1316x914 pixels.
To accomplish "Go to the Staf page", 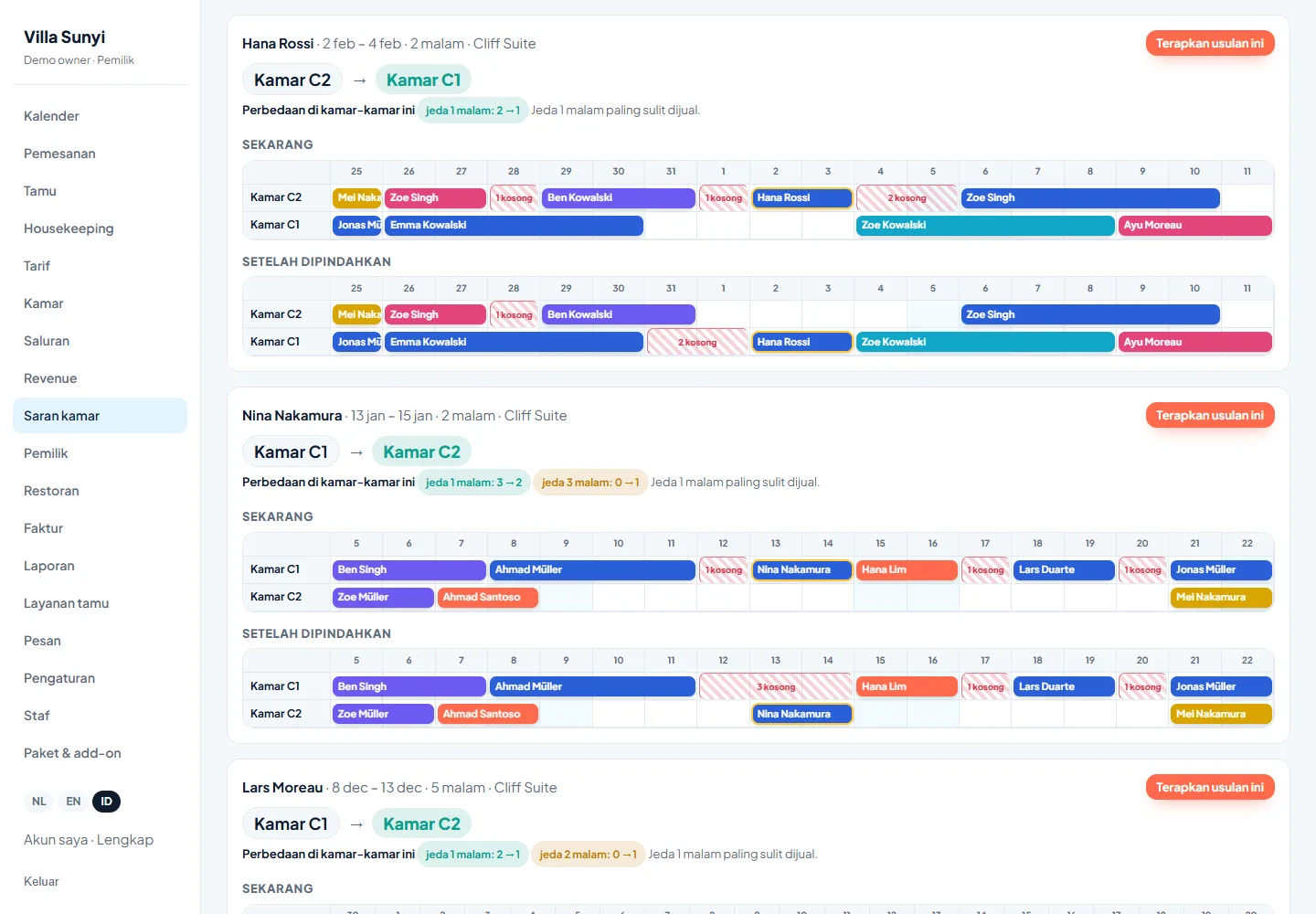I will [100, 716].
